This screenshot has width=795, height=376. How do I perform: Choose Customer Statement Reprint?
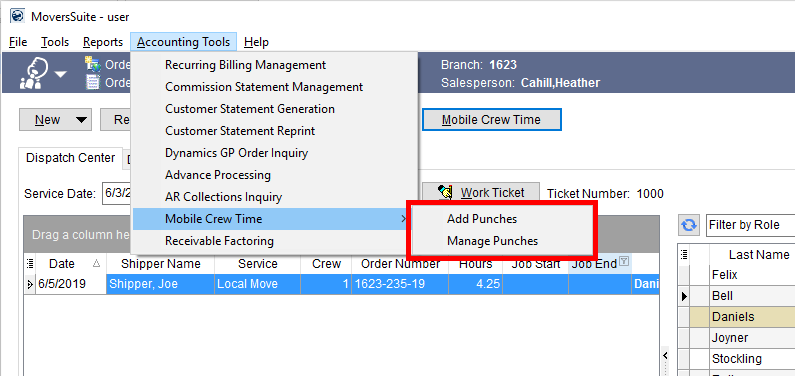pos(274,131)
